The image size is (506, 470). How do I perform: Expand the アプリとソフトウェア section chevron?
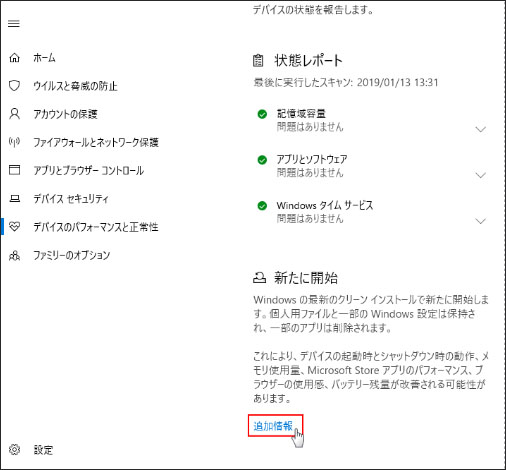tap(480, 175)
